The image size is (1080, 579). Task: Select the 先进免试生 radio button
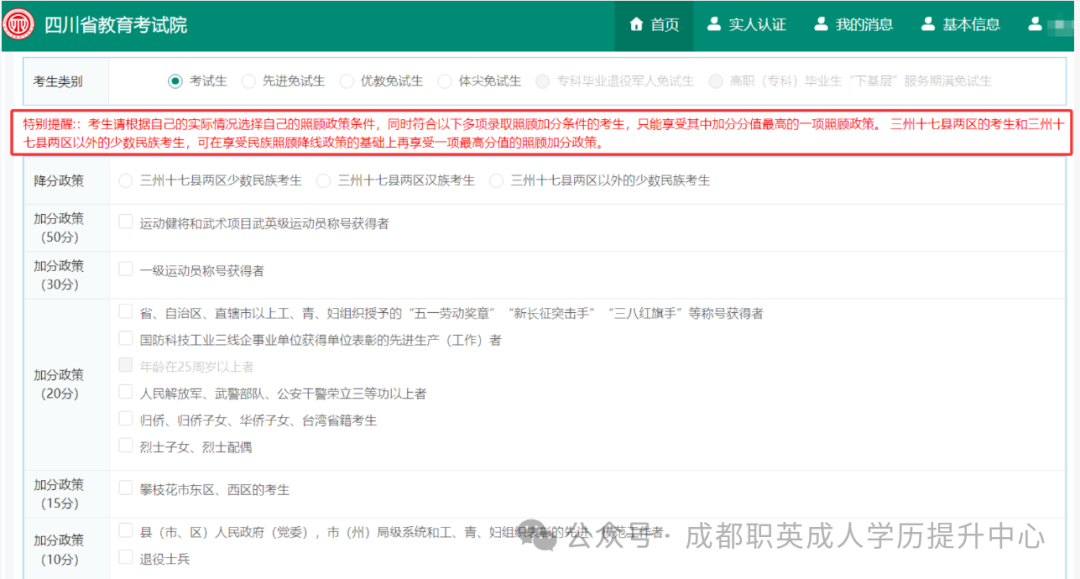pos(248,81)
